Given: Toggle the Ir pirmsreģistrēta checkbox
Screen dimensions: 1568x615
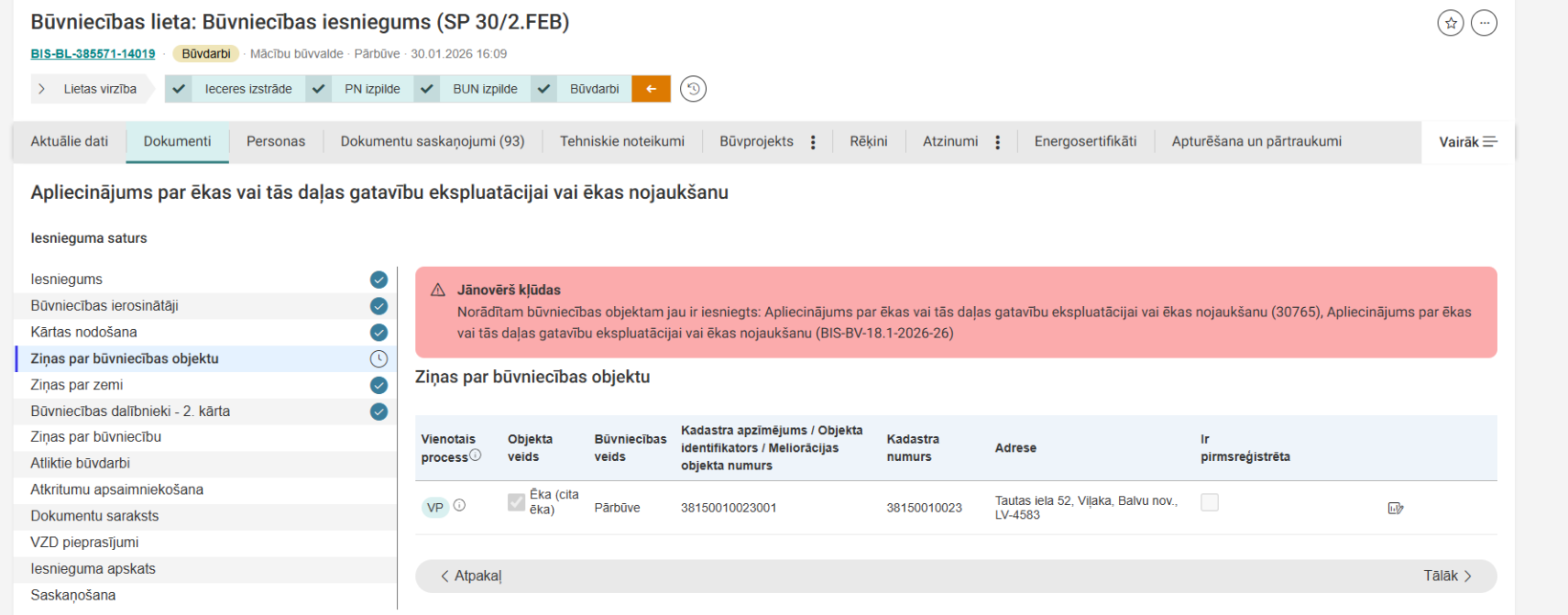Looking at the screenshot, I should coord(1210,501).
